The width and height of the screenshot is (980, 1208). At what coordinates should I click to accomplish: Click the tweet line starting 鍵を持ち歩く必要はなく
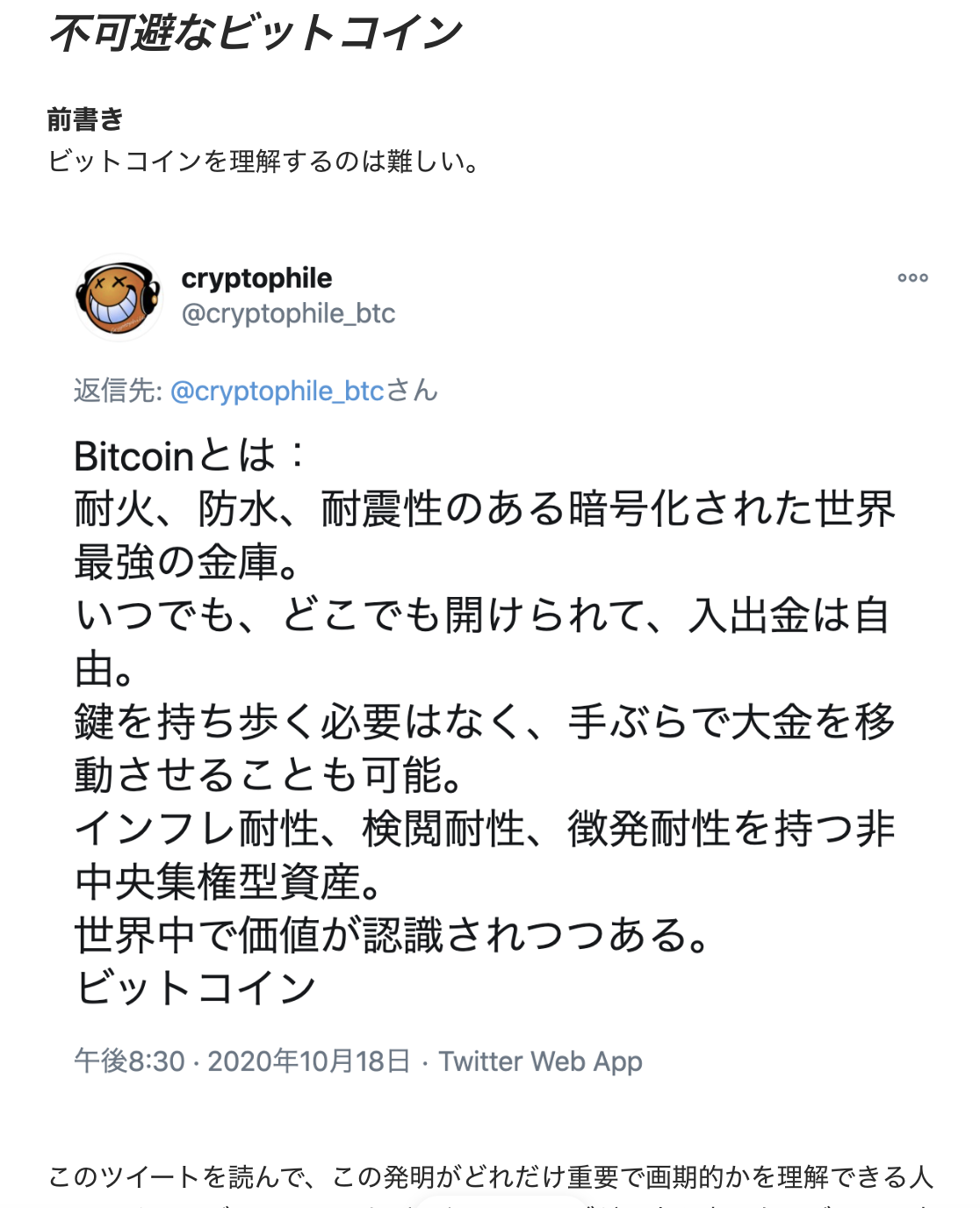[485, 723]
